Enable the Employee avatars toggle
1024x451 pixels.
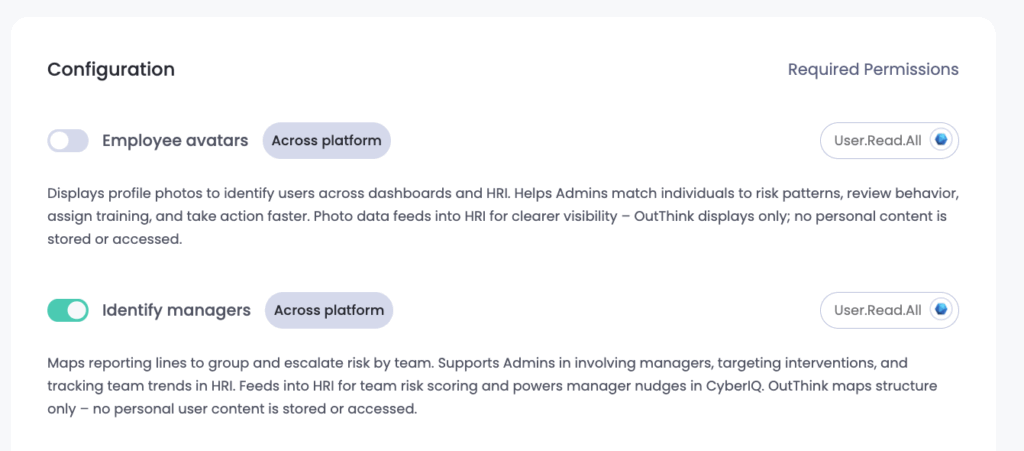[68, 141]
